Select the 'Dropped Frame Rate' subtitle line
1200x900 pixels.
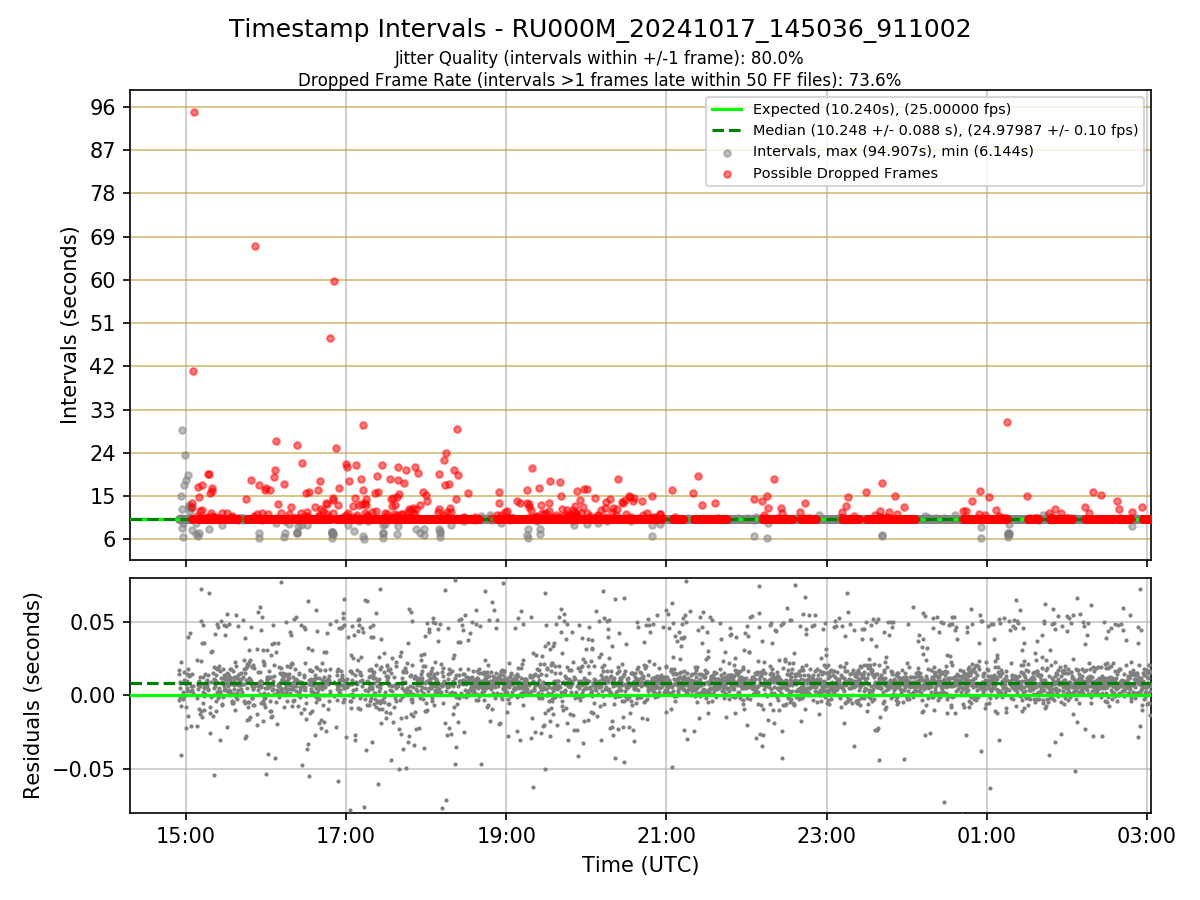coord(599,80)
